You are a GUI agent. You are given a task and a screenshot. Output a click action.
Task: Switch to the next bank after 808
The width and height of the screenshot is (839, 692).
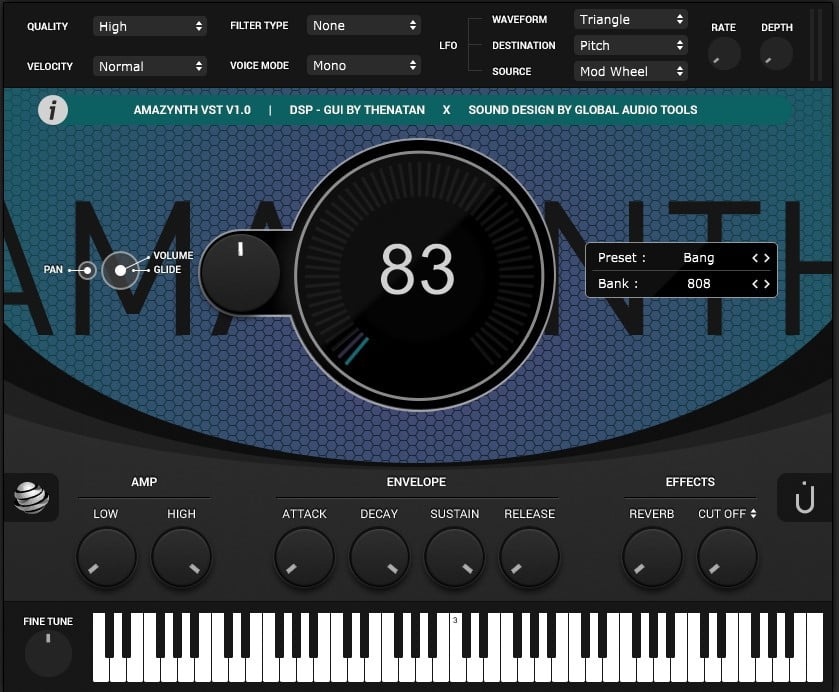pyautogui.click(x=765, y=283)
